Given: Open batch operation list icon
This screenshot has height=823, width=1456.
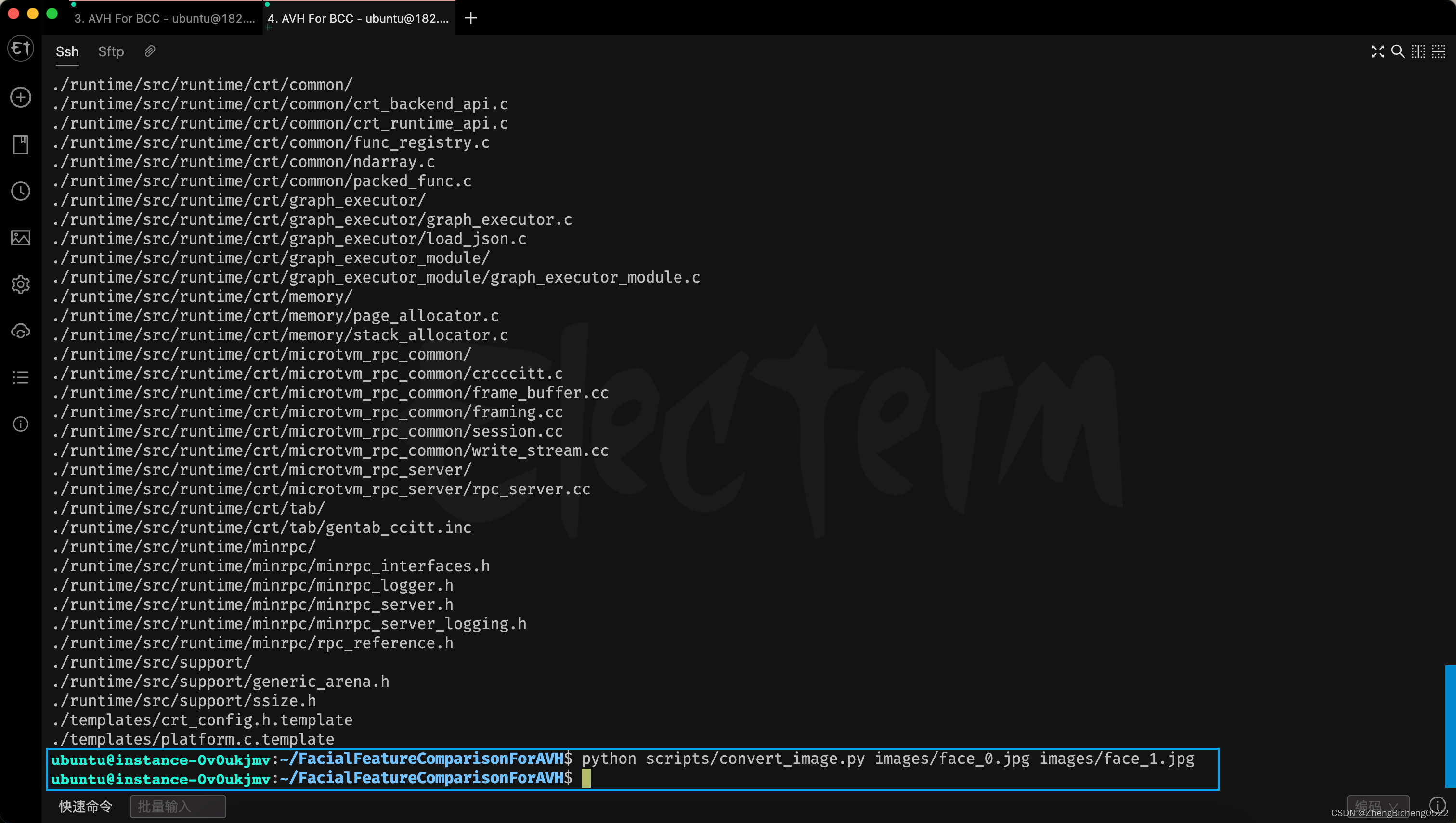Looking at the screenshot, I should point(21,378).
